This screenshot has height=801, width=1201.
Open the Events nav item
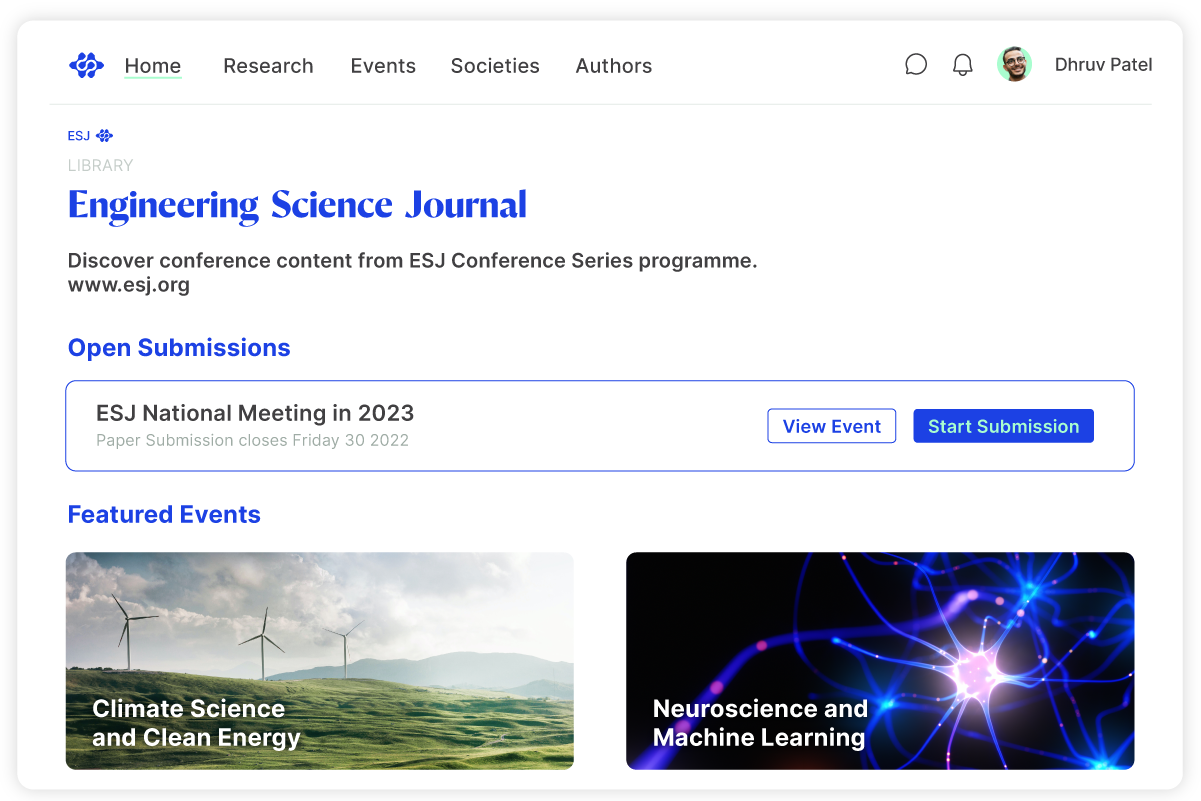pyautogui.click(x=383, y=66)
